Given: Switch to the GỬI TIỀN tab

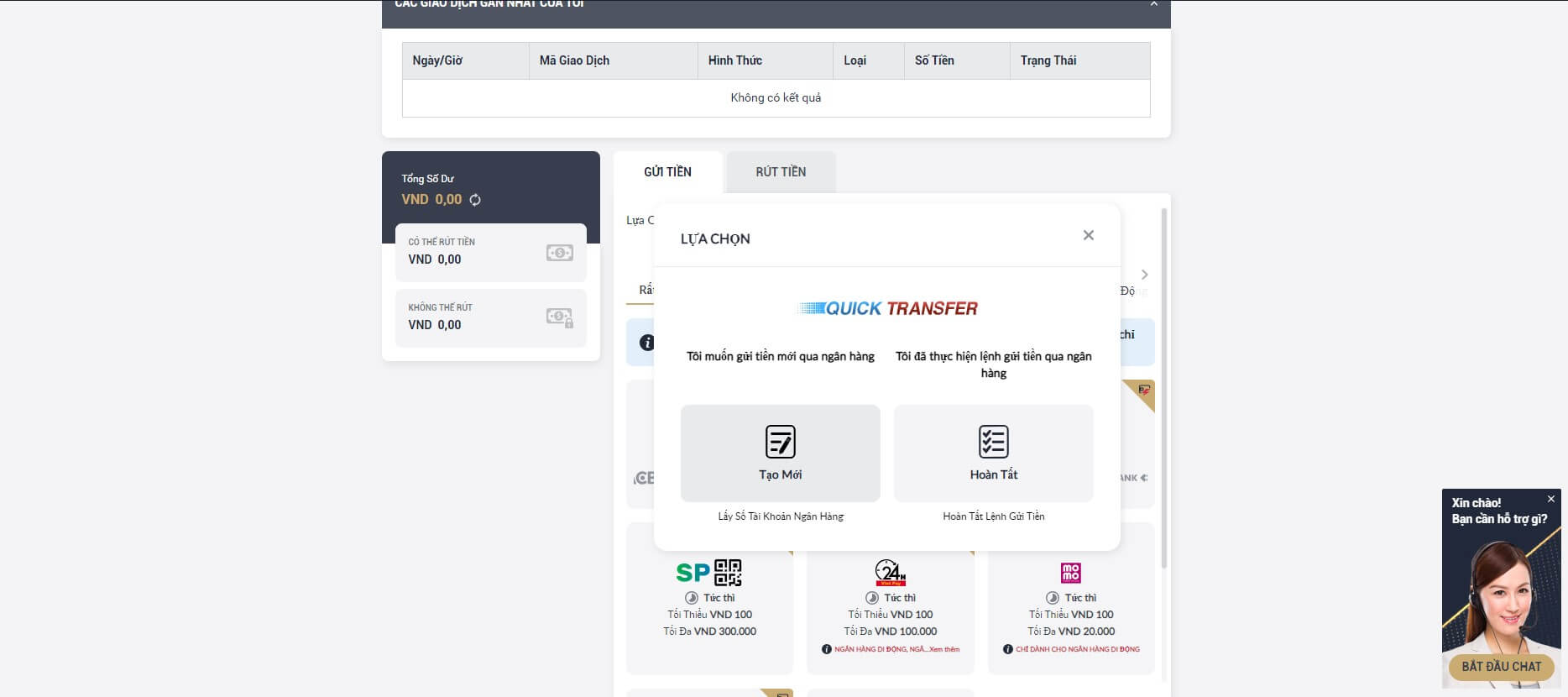Looking at the screenshot, I should [667, 172].
